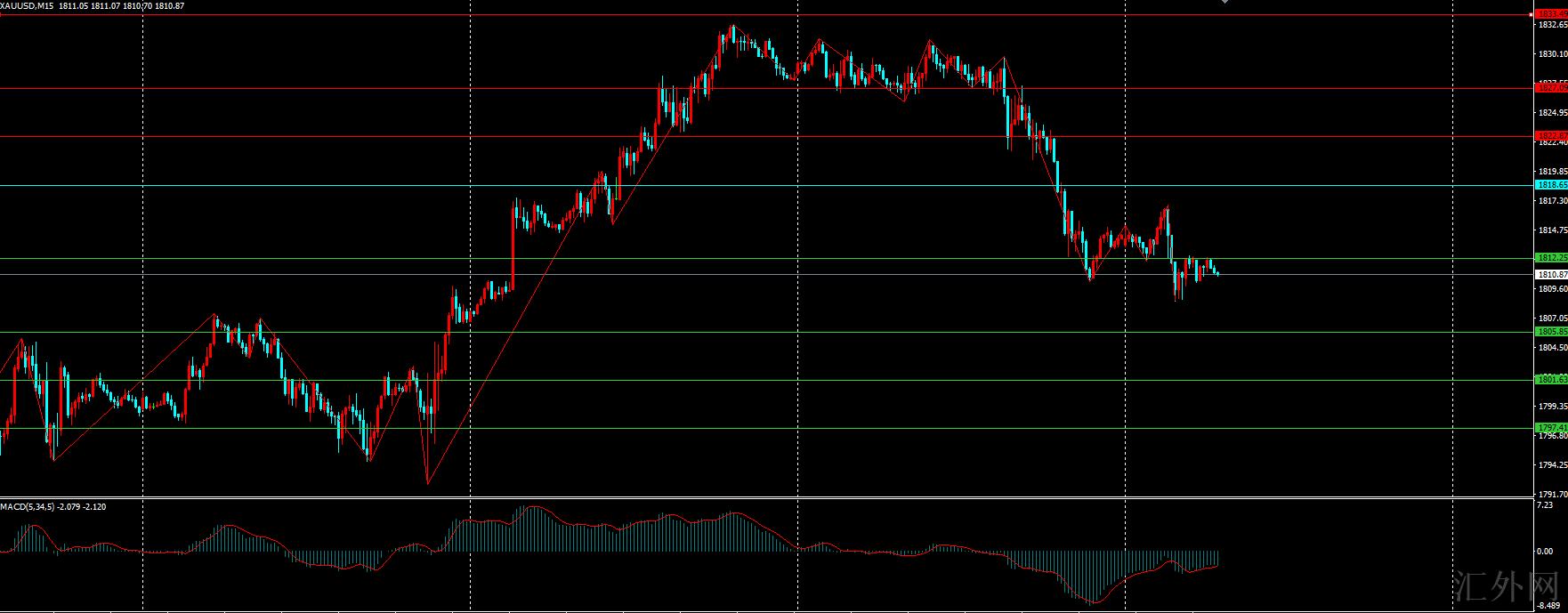The image size is (1568, 613).
Task: Select the red 1827.09 price label
Action: click(x=1552, y=87)
